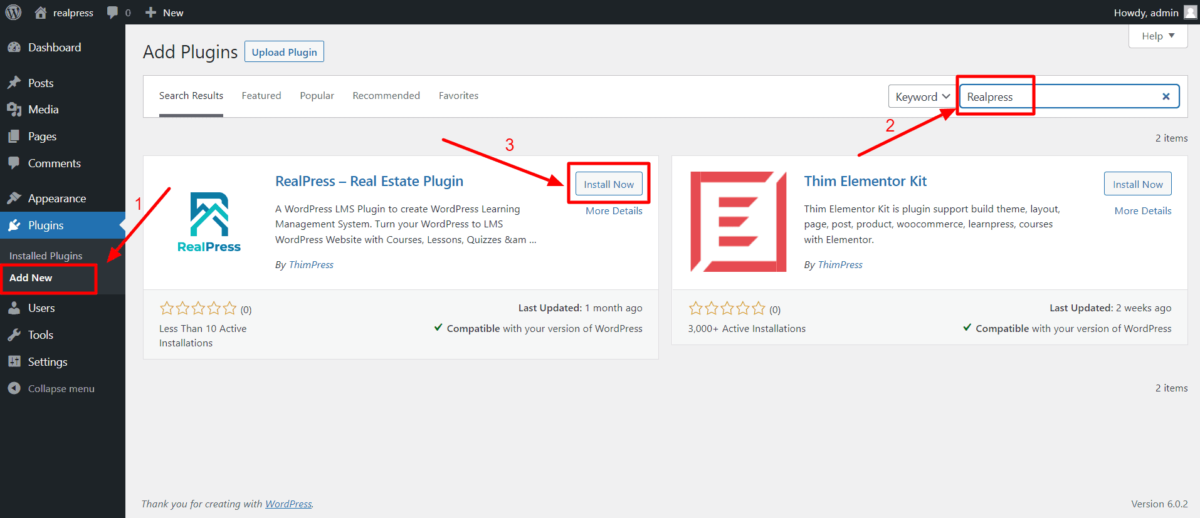Switch to Search Results tab
Image resolution: width=1200 pixels, height=518 pixels.
[x=191, y=96]
